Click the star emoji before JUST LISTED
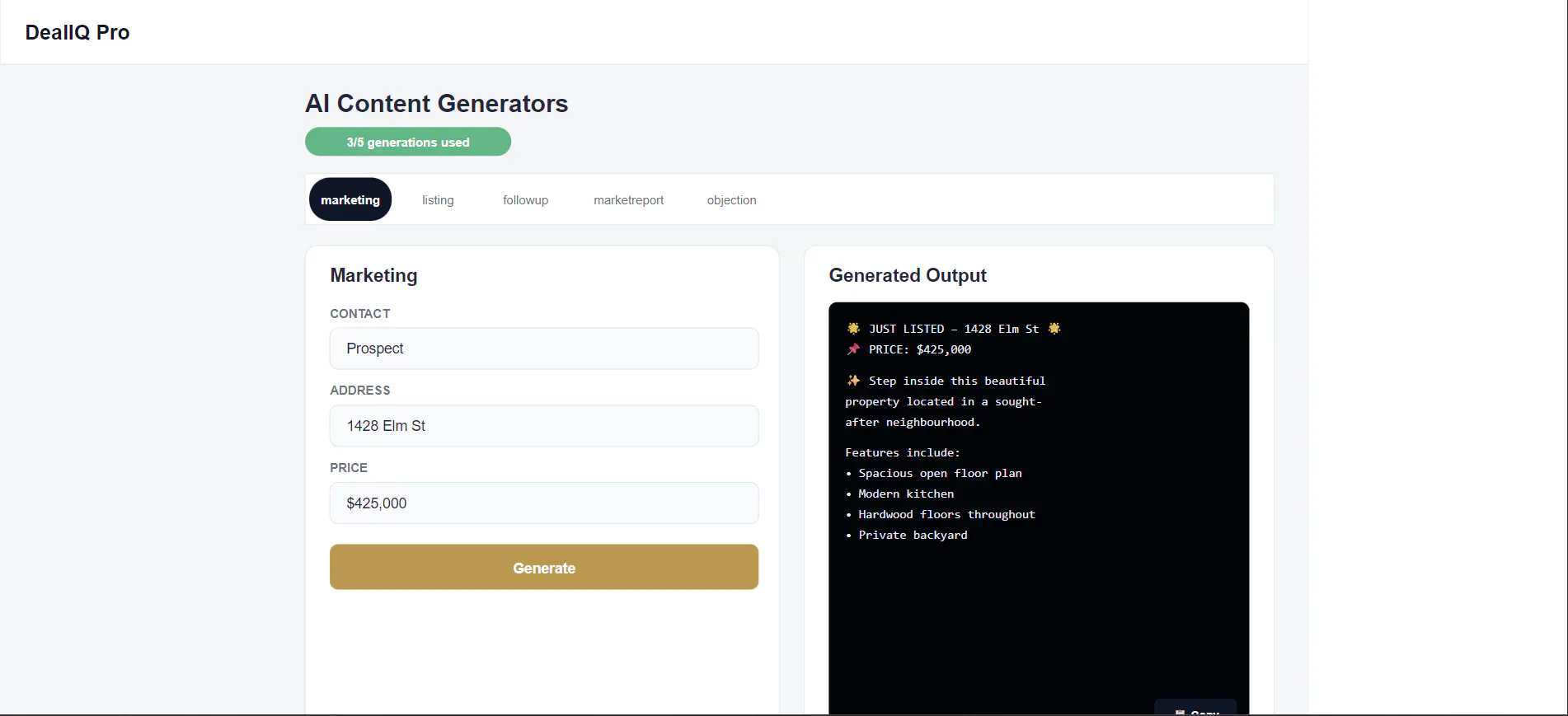The height and width of the screenshot is (716, 1568). point(853,329)
